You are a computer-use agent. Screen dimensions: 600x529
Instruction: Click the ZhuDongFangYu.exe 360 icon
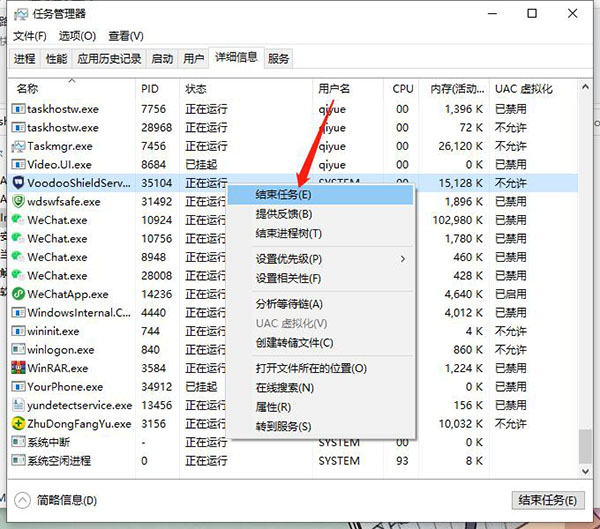18,423
